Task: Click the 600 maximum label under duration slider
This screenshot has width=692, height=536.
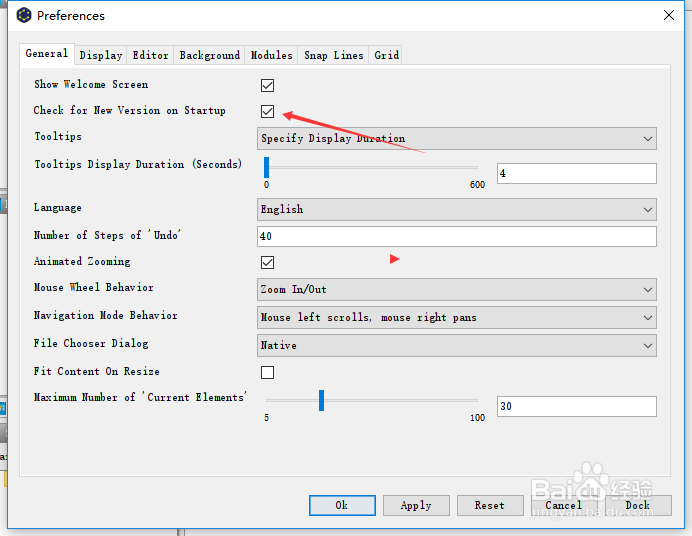Action: pos(477,185)
